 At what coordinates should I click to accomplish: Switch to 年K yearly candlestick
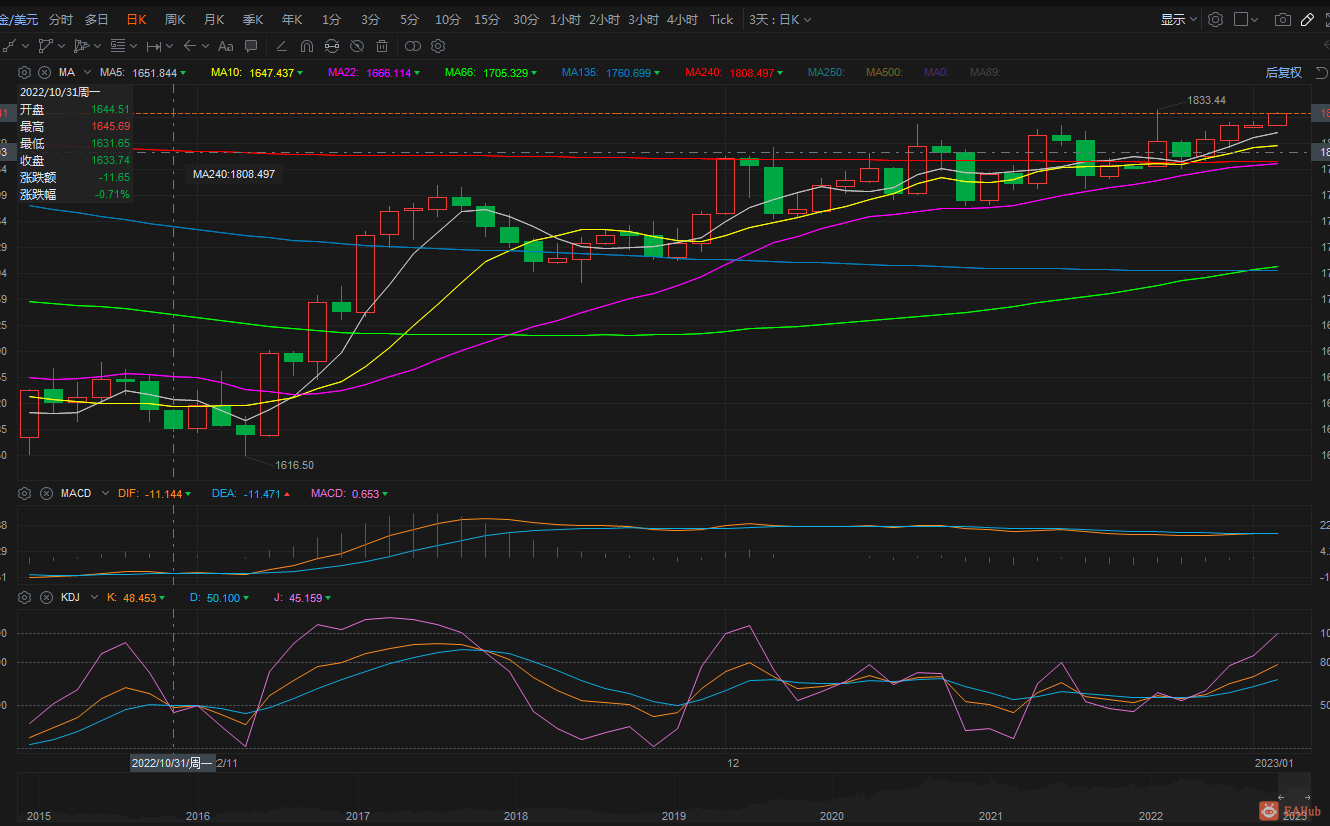(x=292, y=19)
